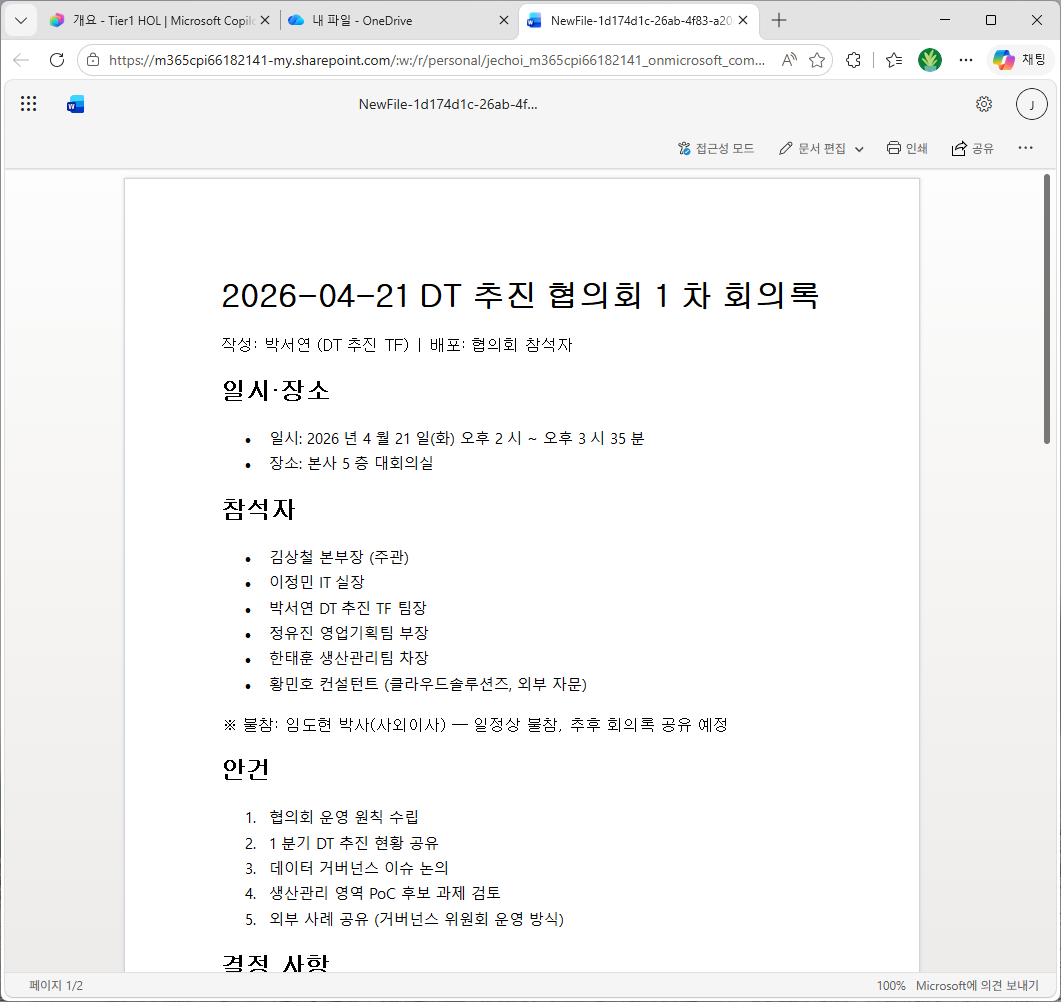The height and width of the screenshot is (1002, 1061).
Task: Click the browser back arrow
Action: pyautogui.click(x=21, y=60)
